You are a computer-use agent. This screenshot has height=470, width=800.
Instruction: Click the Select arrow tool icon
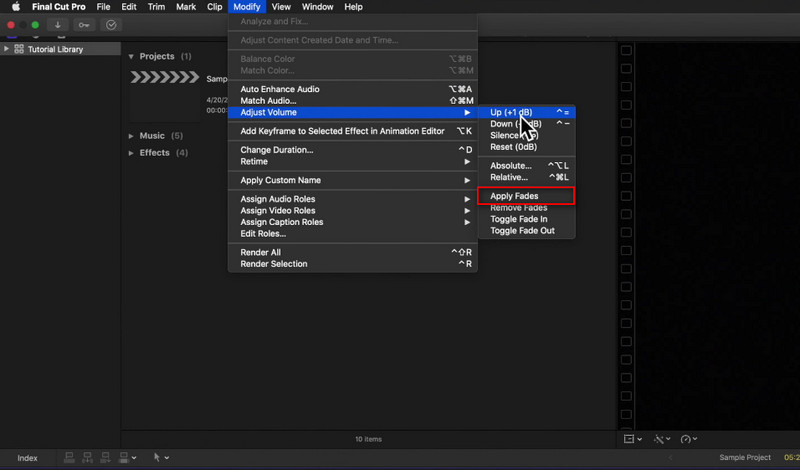(x=157, y=457)
